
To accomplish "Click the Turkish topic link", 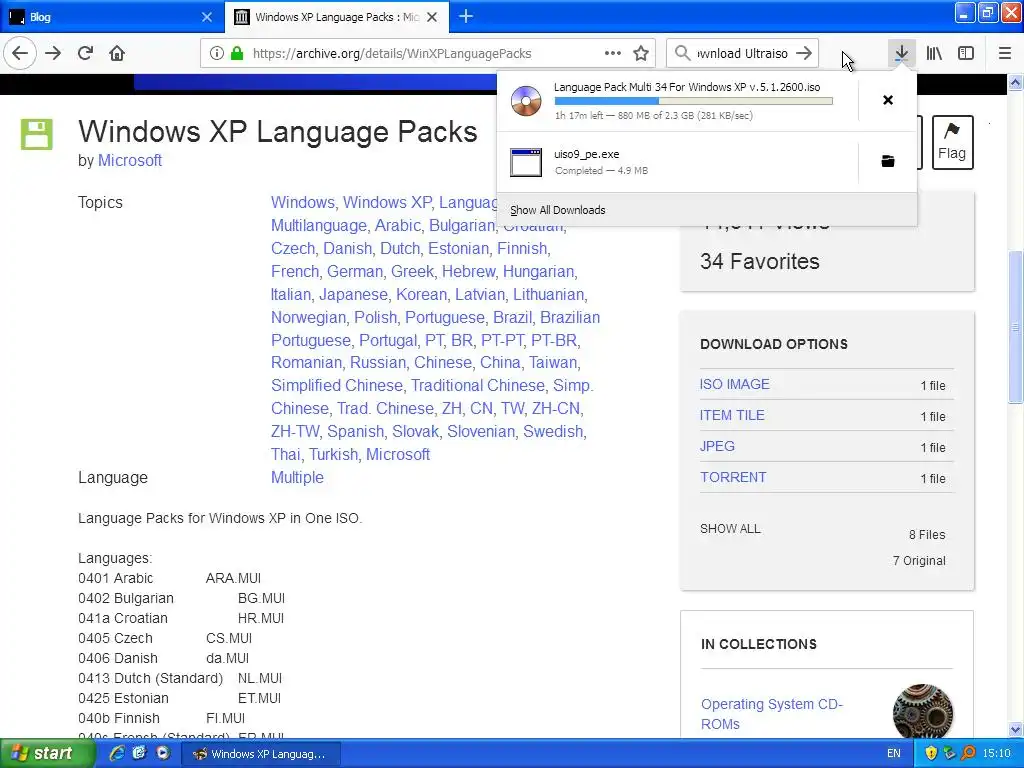I will (333, 454).
